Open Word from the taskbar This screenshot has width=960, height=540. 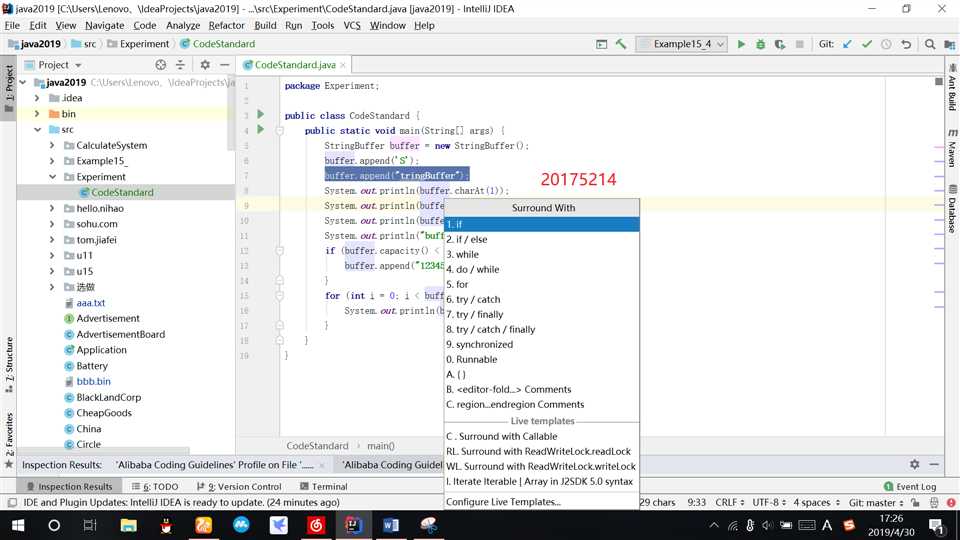pyautogui.click(x=391, y=525)
